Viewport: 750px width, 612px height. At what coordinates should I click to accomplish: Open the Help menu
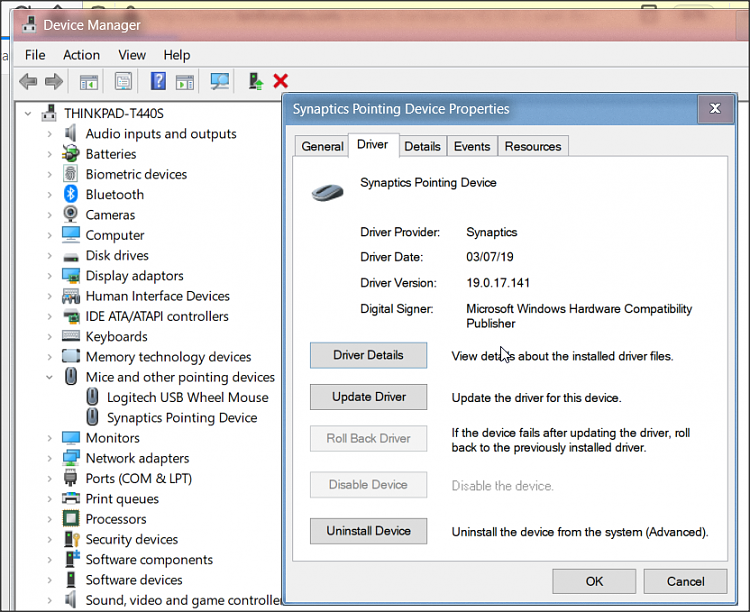click(176, 55)
